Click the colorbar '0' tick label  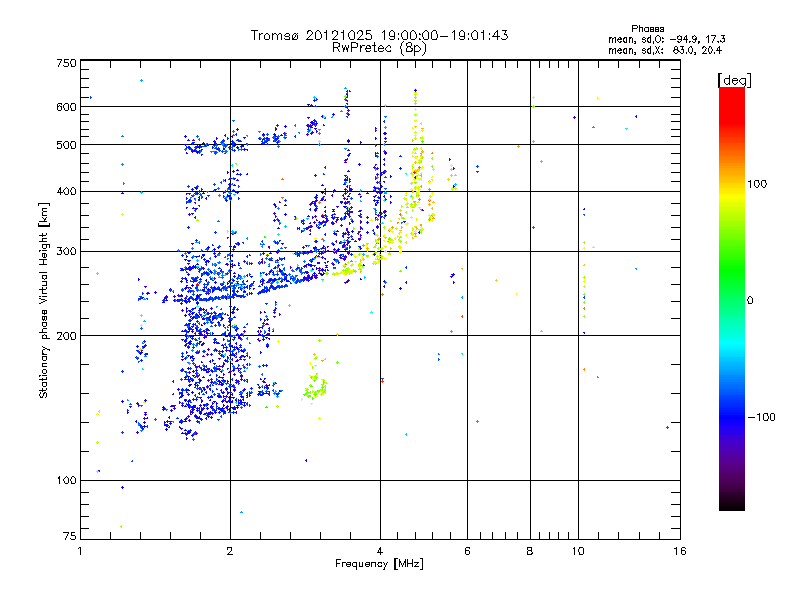[x=749, y=301]
